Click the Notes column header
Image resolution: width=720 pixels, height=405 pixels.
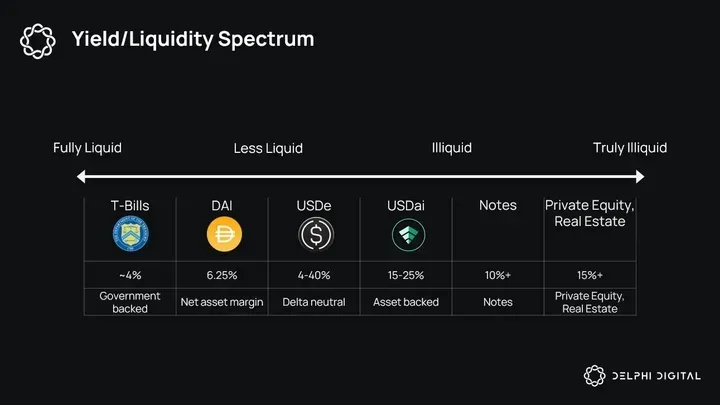[498, 205]
